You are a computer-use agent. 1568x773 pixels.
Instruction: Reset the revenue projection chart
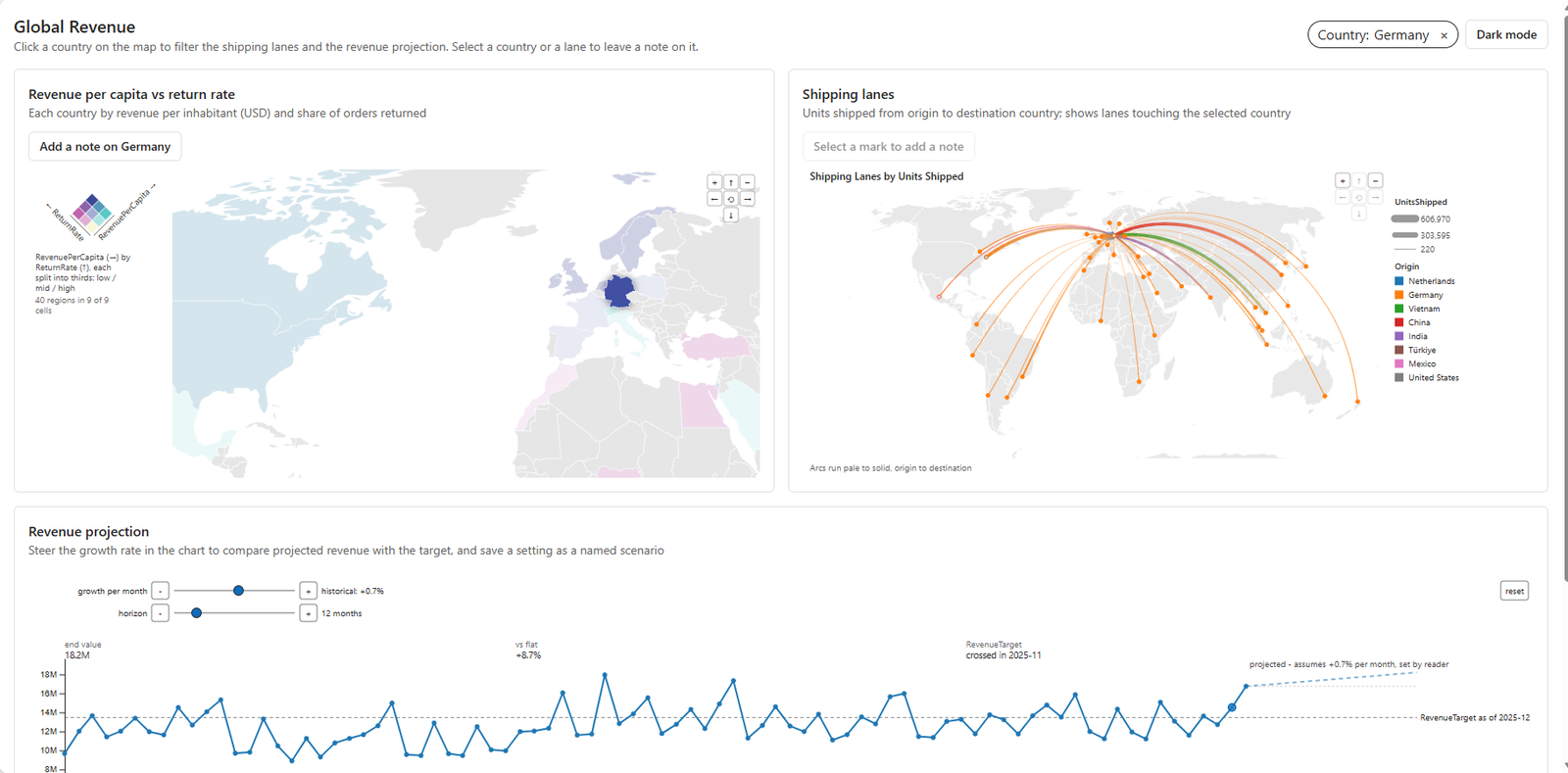[x=1514, y=591]
